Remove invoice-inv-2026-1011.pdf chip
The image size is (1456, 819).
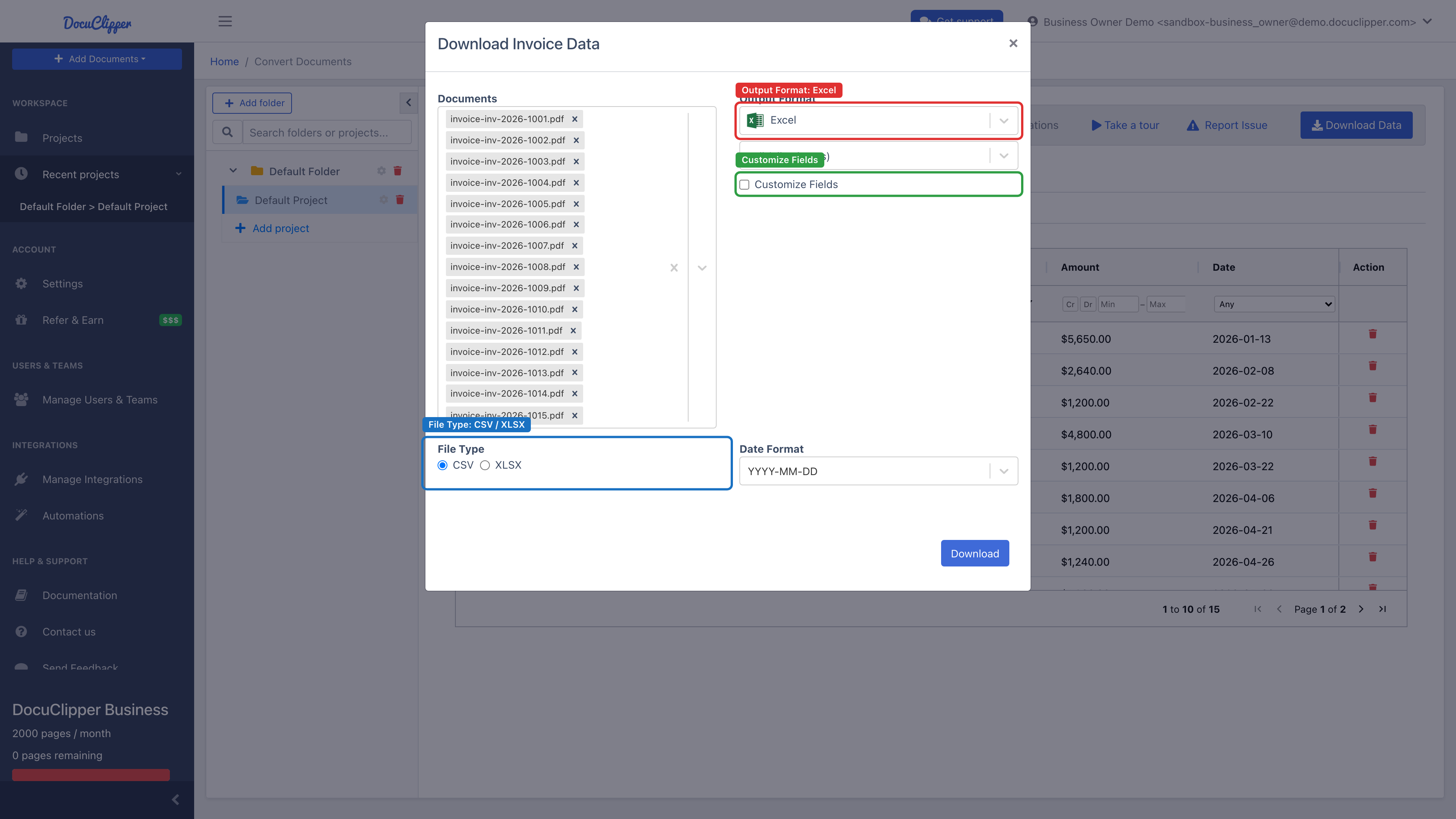pos(573,331)
